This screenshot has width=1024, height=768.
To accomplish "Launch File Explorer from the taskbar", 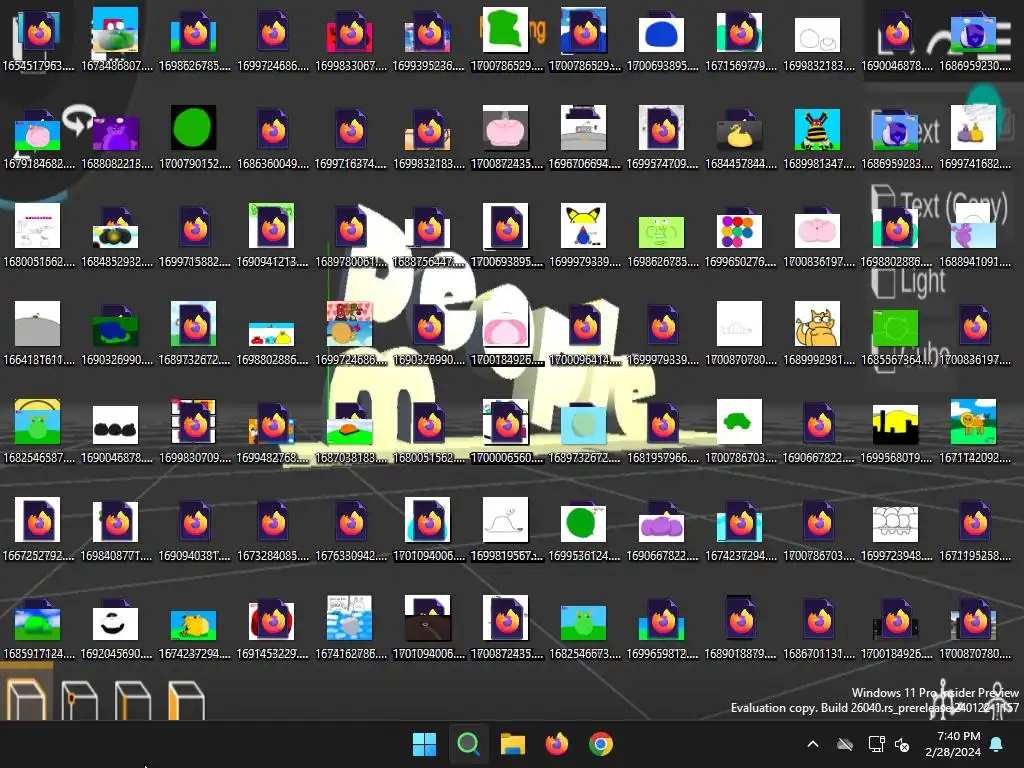I will (x=513, y=744).
